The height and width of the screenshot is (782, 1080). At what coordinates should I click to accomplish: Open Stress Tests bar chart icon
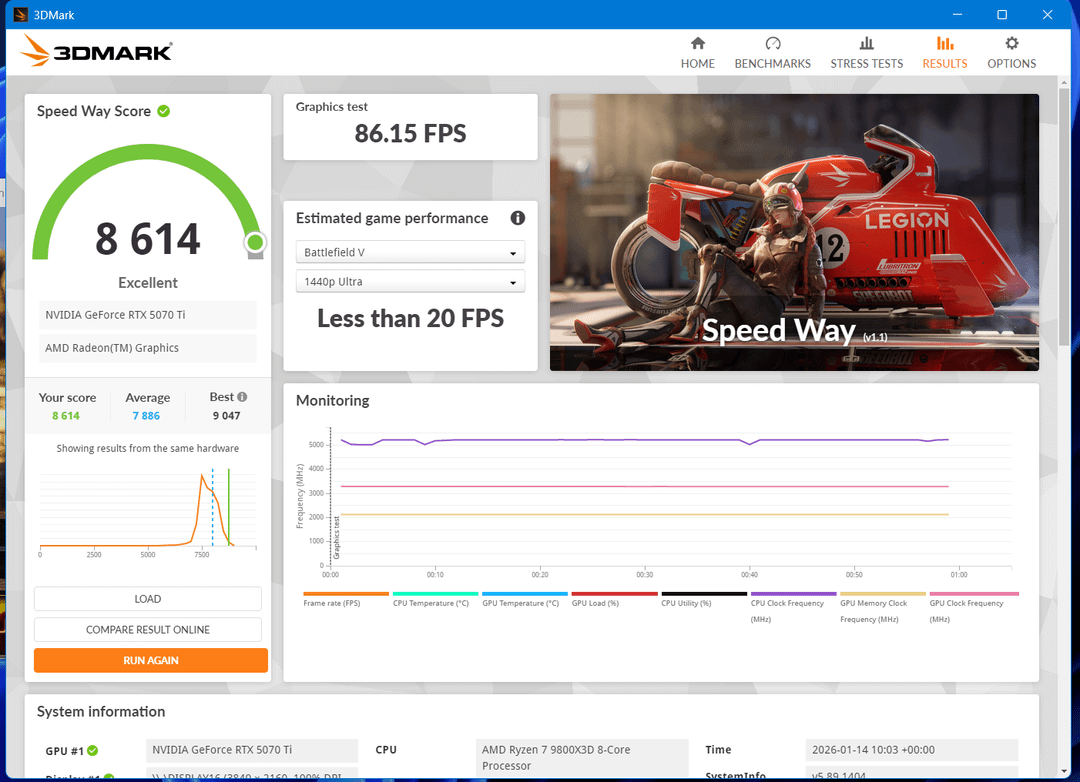(866, 44)
